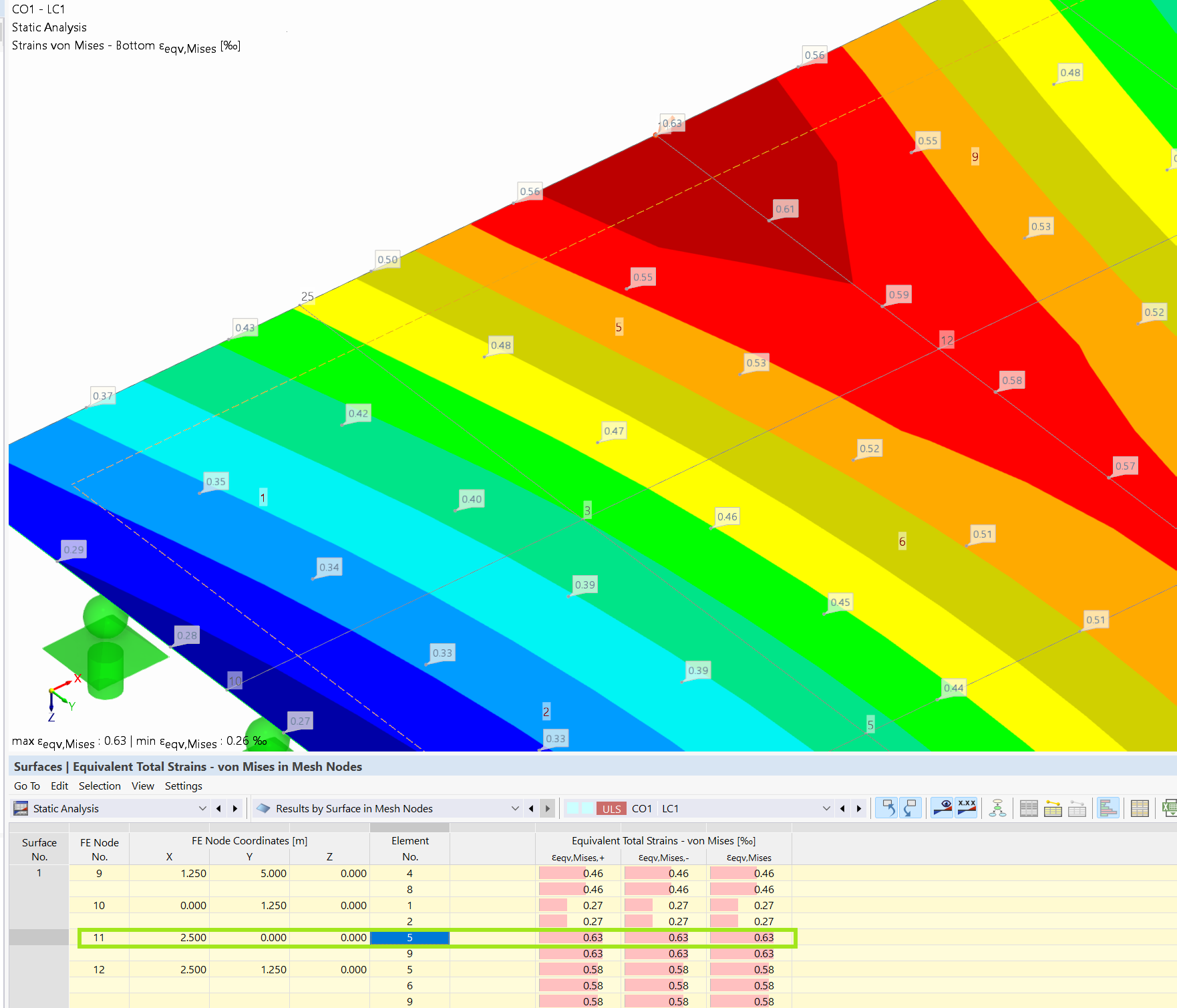Open Results by Surface in Mesh Nodes dropdown
This screenshot has height=1008, width=1177.
click(x=515, y=808)
